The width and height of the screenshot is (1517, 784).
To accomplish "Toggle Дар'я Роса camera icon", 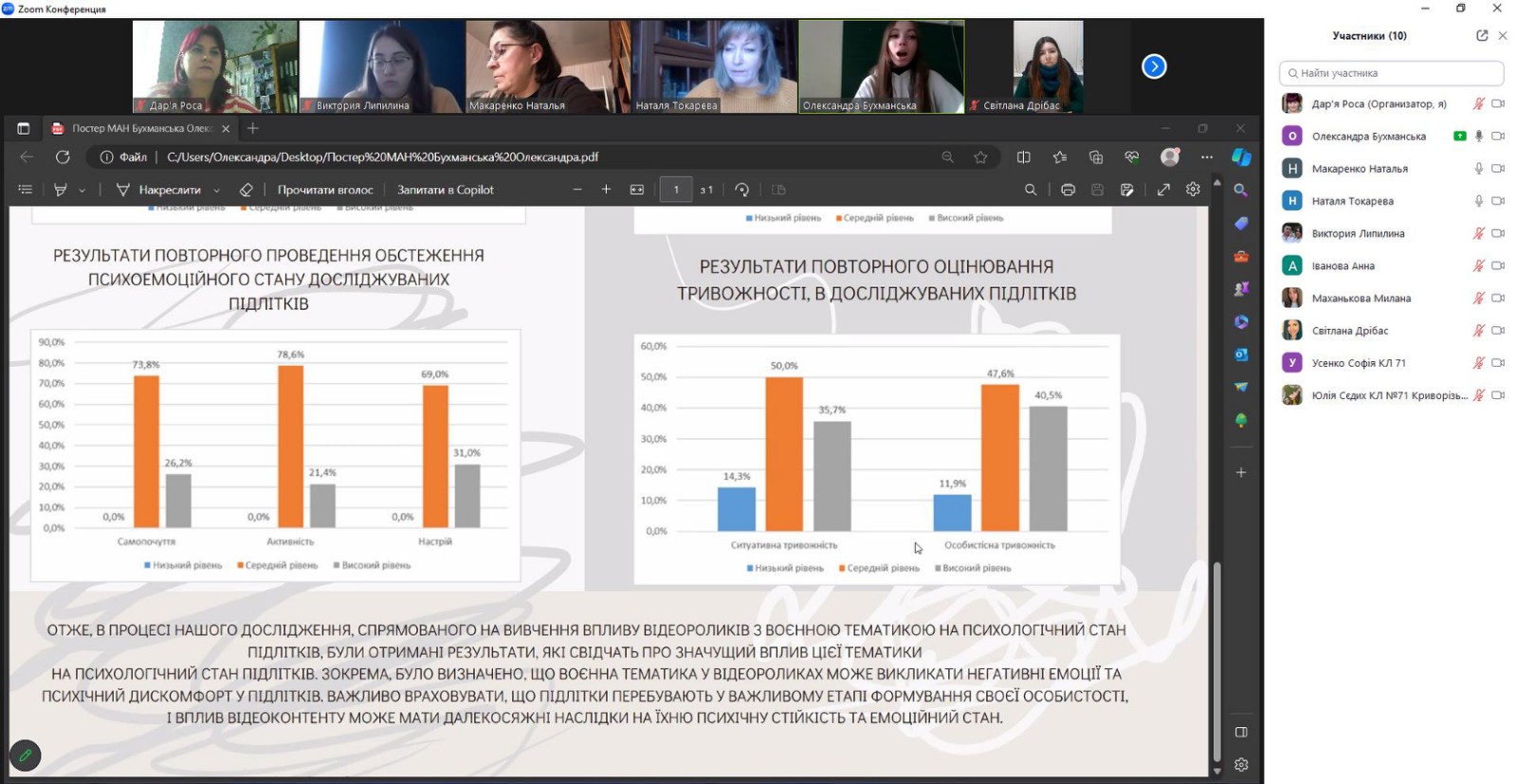I will coord(1498,104).
